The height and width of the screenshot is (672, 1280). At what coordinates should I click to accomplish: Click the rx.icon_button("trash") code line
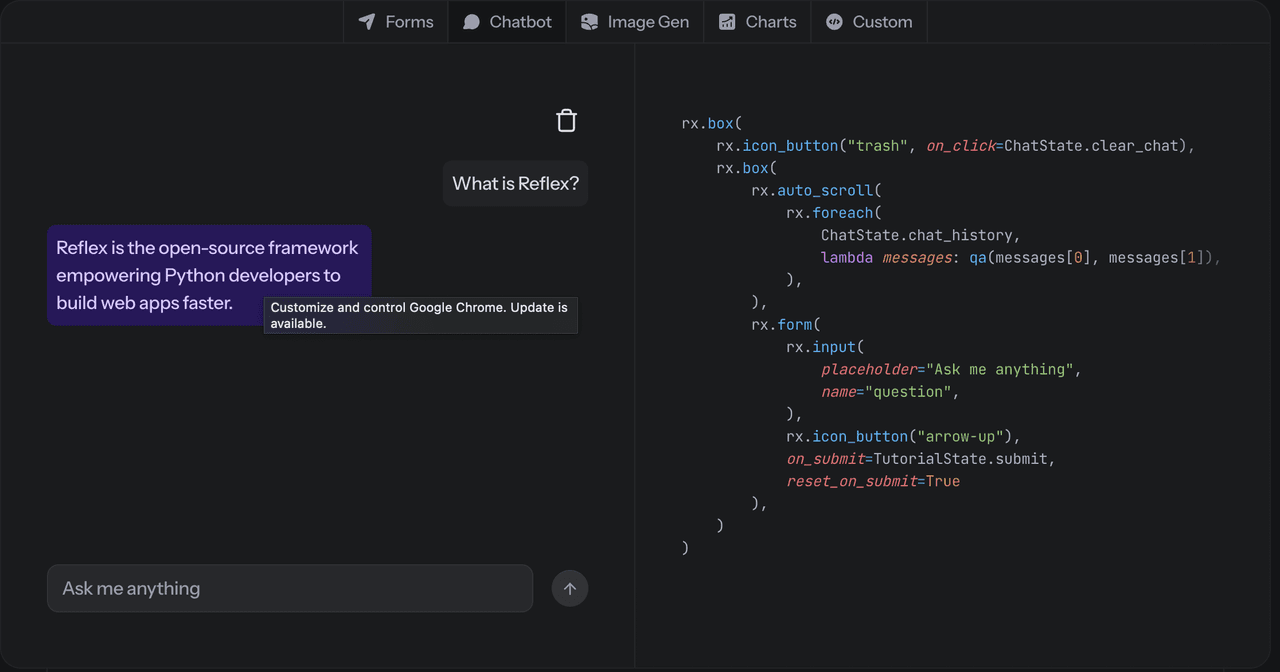955,146
